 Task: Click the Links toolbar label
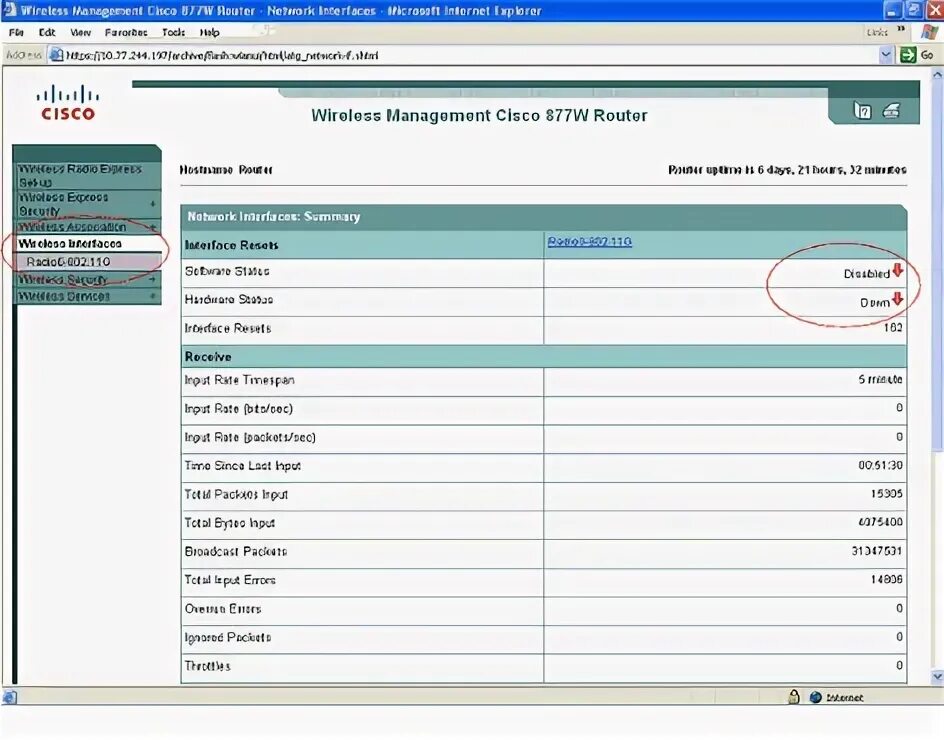tap(877, 32)
